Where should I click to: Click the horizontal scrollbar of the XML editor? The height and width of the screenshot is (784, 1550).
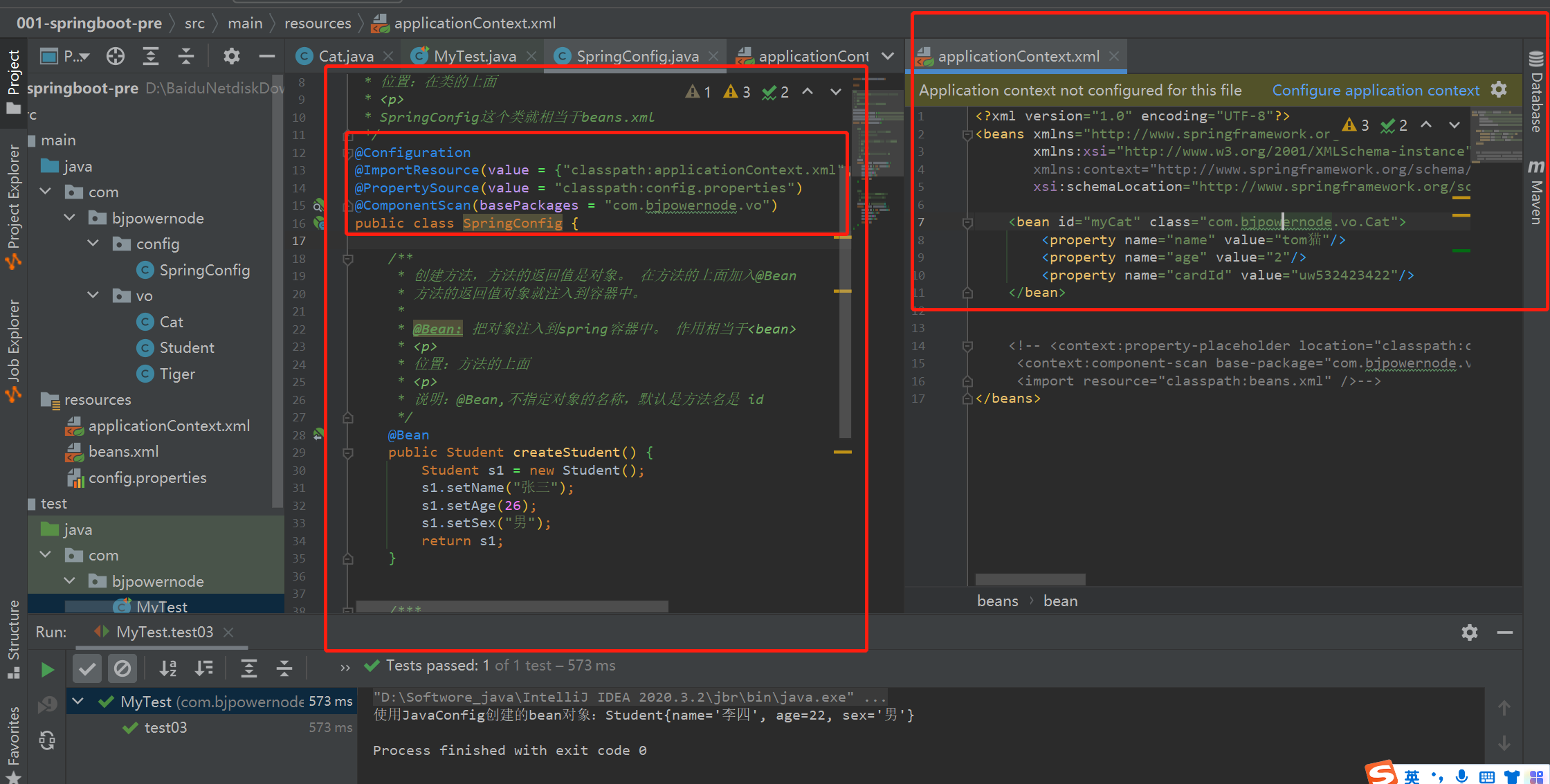click(1030, 579)
